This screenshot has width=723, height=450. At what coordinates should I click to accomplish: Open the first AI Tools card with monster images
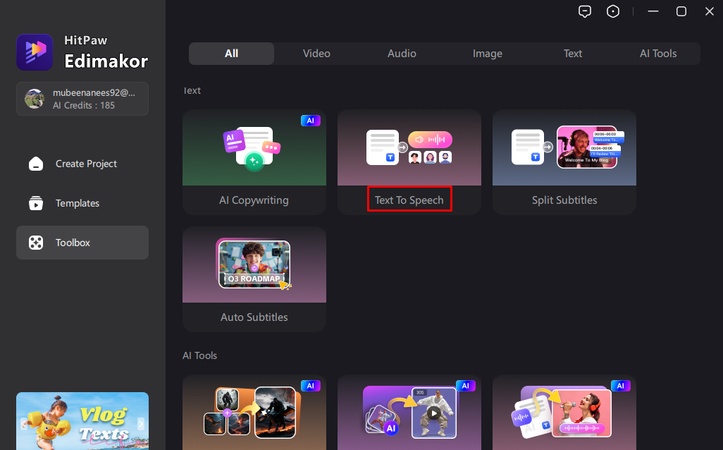pyautogui.click(x=254, y=413)
